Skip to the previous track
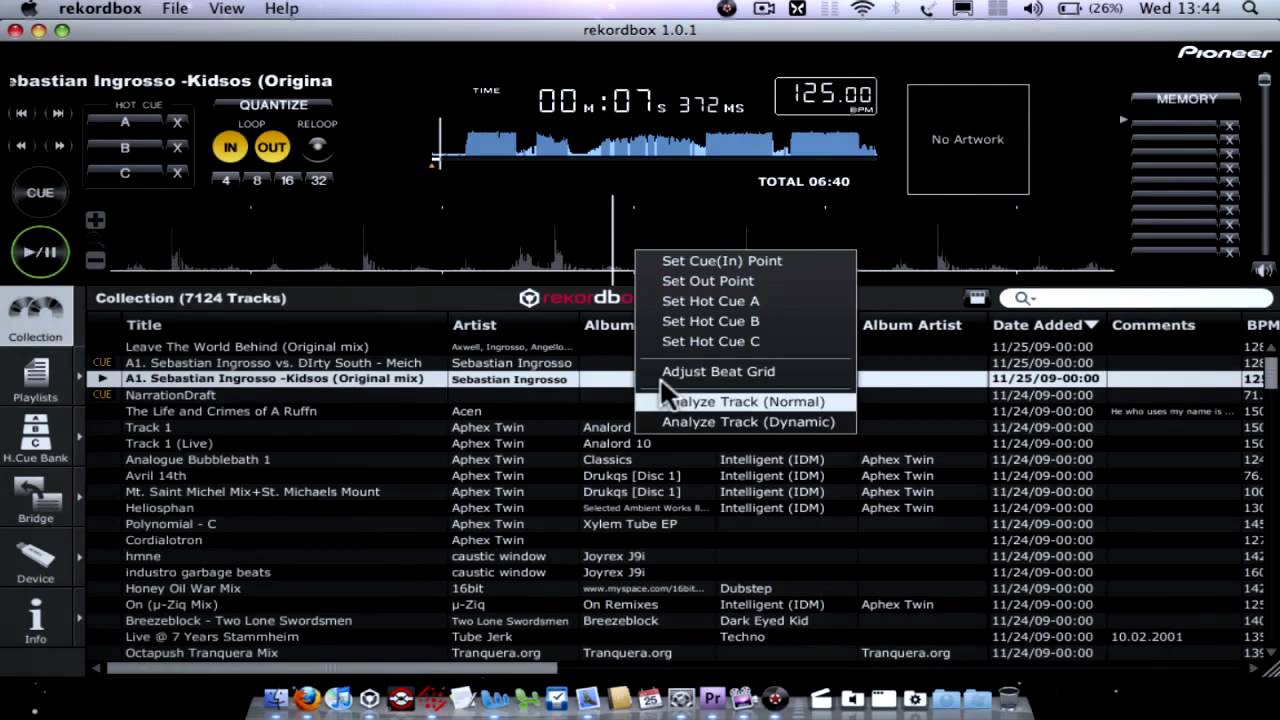Image resolution: width=1280 pixels, height=720 pixels. click(x=21, y=114)
